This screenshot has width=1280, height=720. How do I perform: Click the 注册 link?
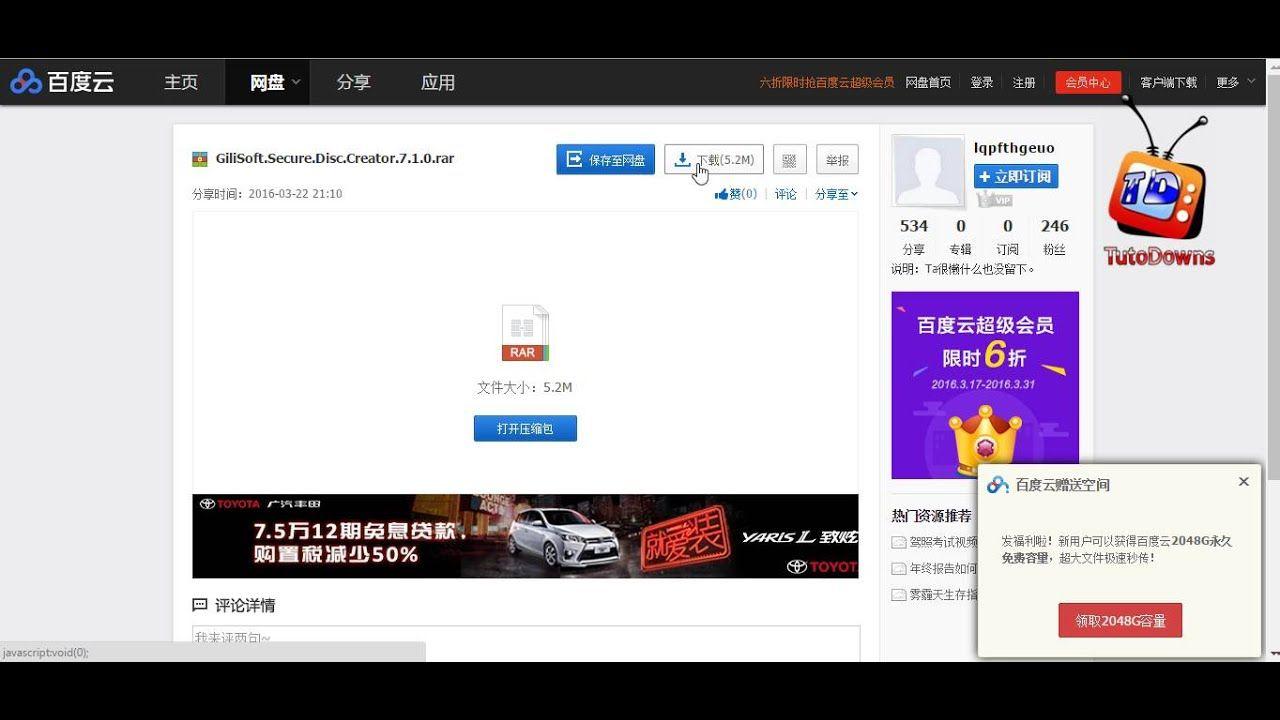point(1024,82)
